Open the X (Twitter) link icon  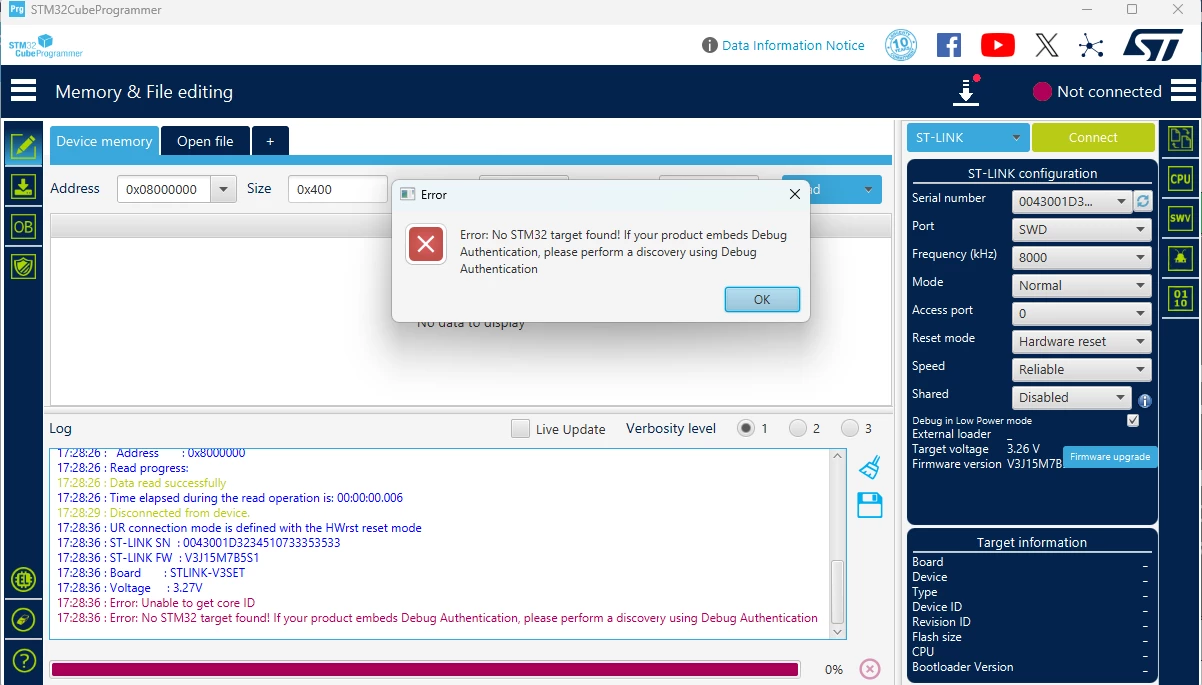click(1046, 45)
